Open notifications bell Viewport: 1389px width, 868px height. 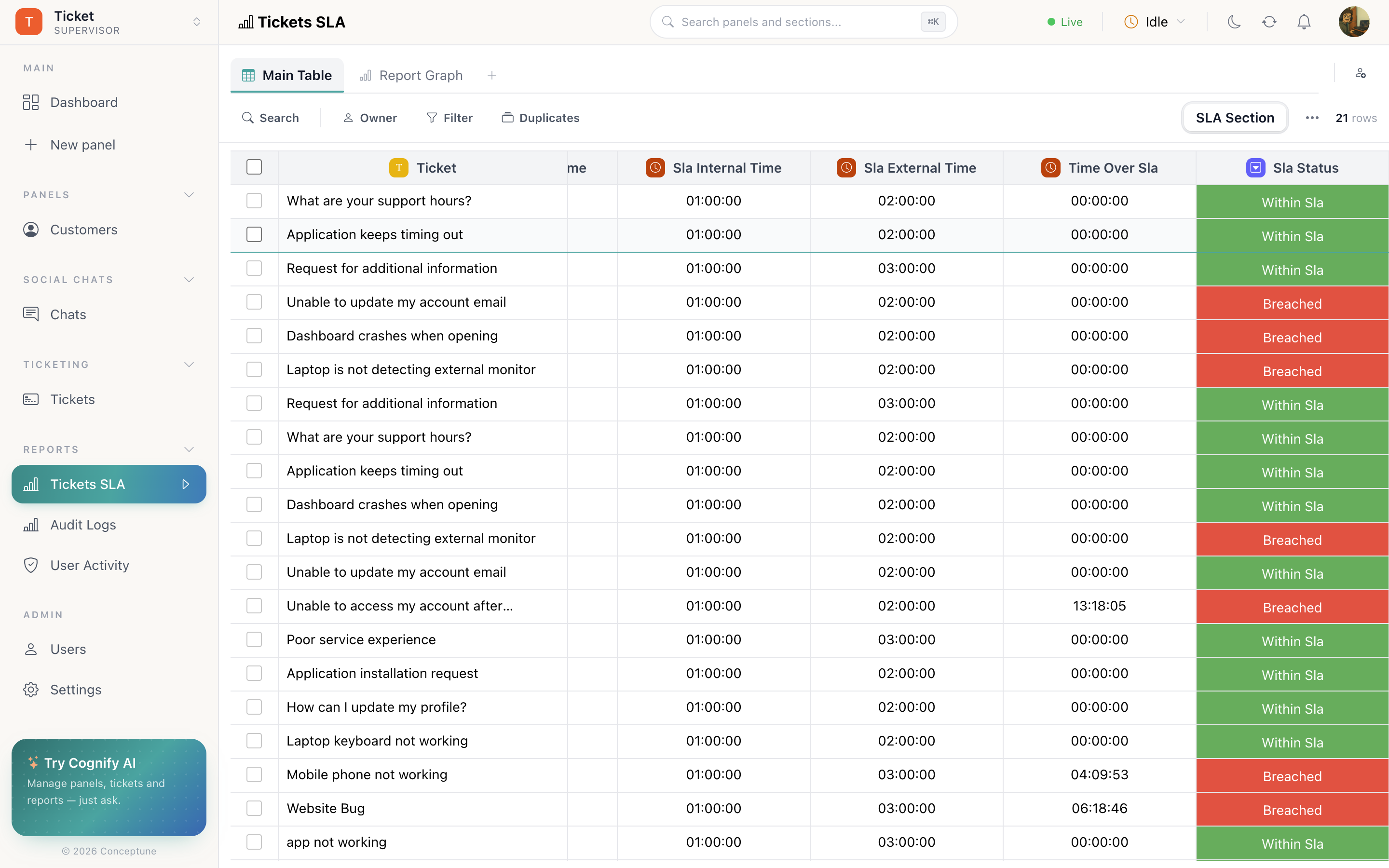[x=1304, y=22]
